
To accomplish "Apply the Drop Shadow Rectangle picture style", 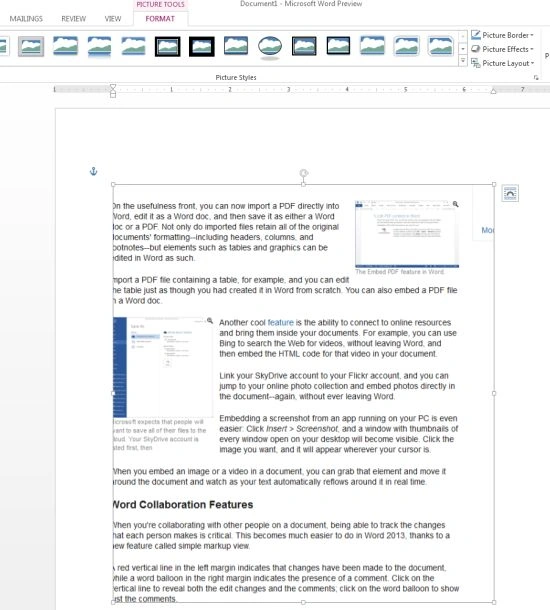I will point(65,46).
